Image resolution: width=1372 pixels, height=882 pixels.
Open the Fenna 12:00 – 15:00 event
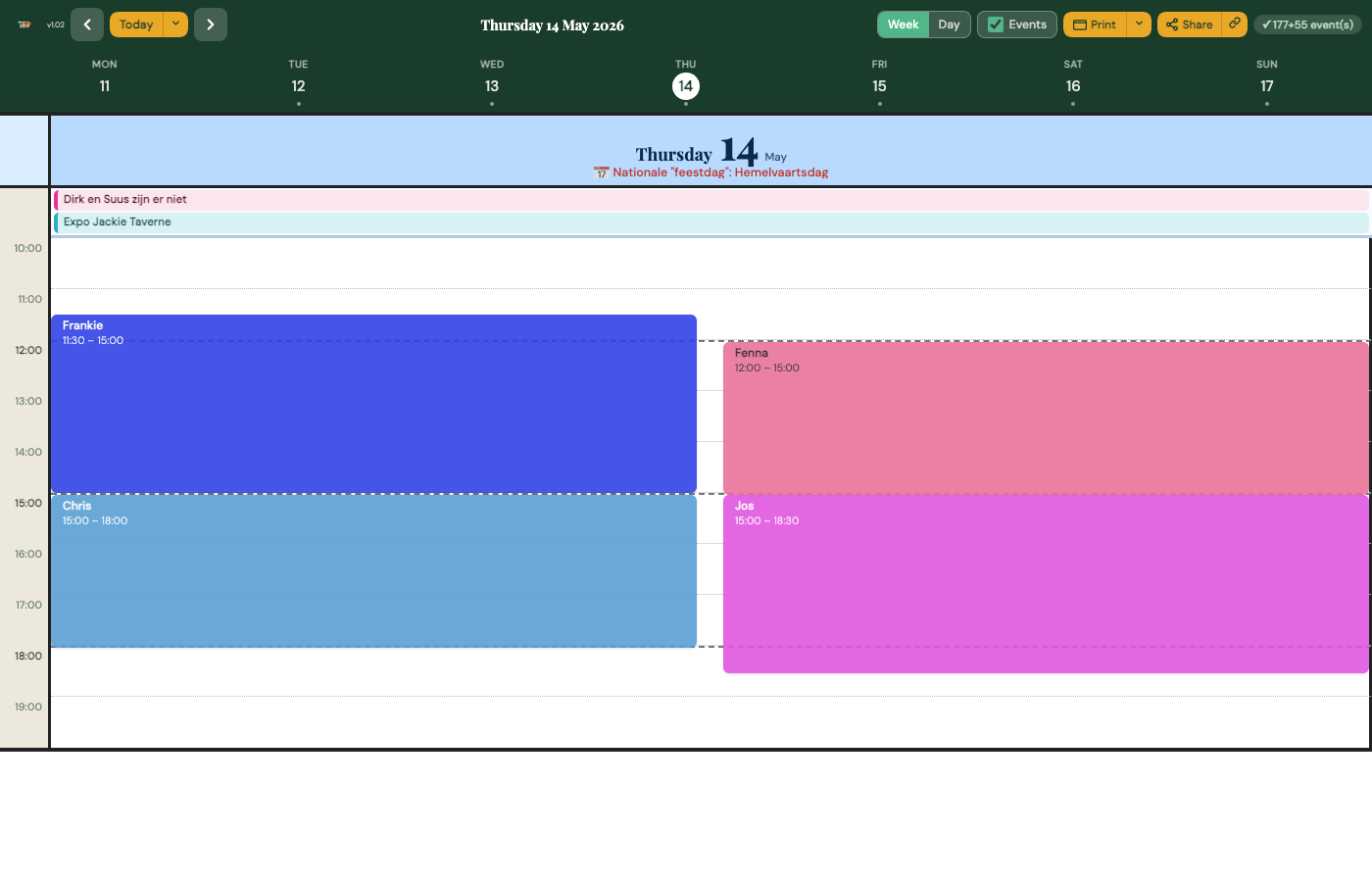coord(1046,417)
